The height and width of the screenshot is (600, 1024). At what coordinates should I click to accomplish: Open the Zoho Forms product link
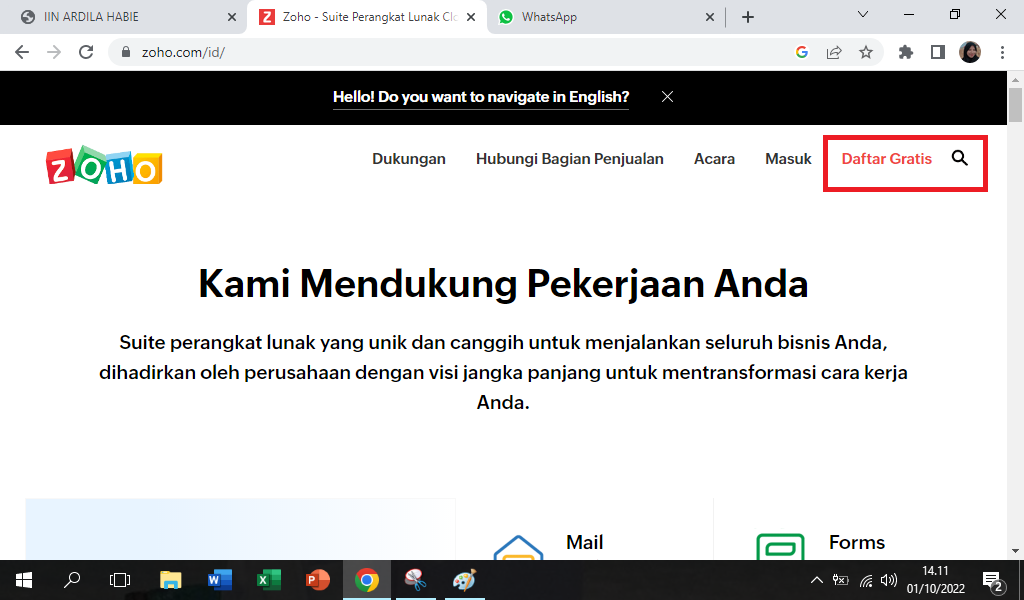(x=857, y=542)
